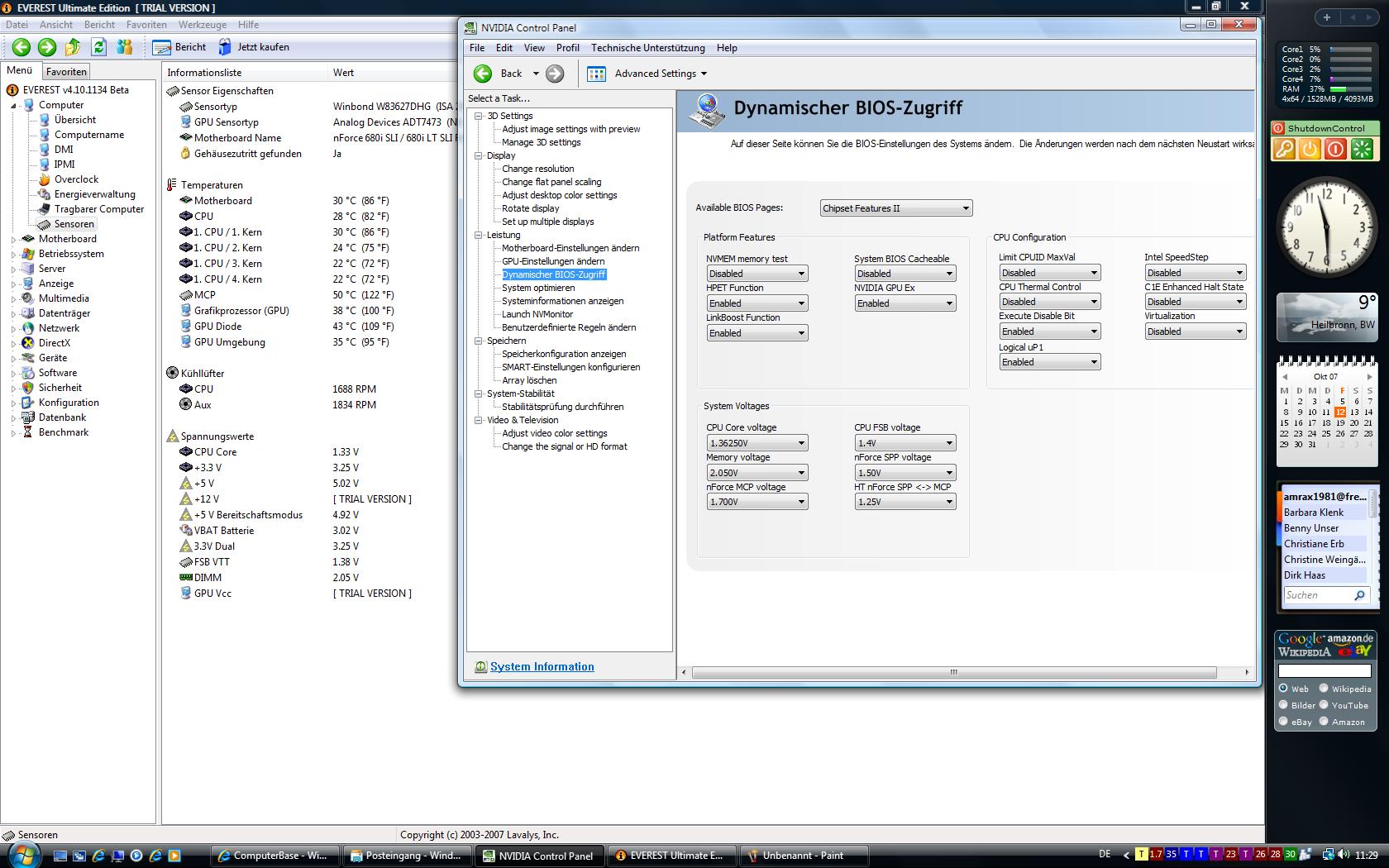Click the Benchmark hourglass icon in EVEREST tree

[28, 432]
